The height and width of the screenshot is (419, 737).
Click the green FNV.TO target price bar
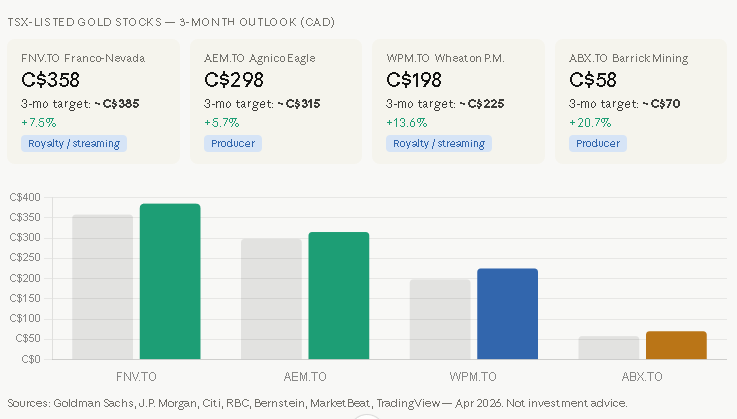point(170,282)
